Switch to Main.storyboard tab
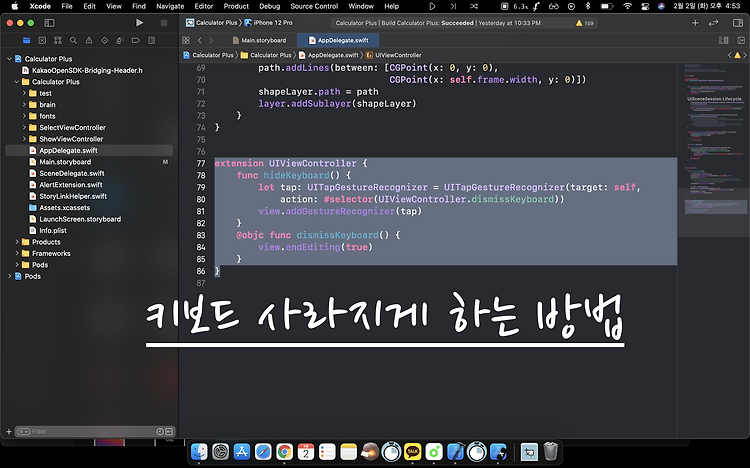The height and width of the screenshot is (468, 750). (x=259, y=40)
